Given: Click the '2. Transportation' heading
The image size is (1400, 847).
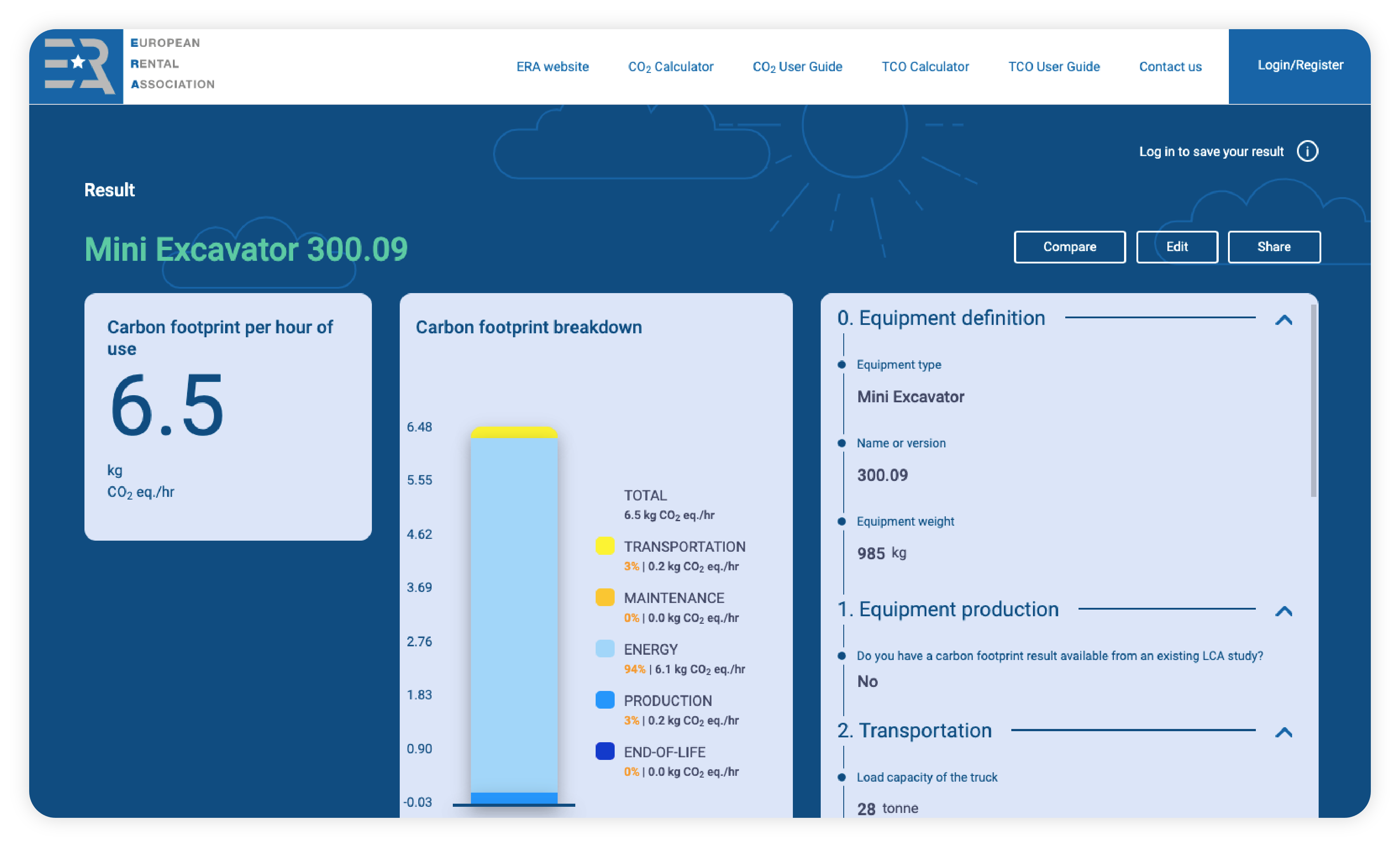Looking at the screenshot, I should (914, 731).
